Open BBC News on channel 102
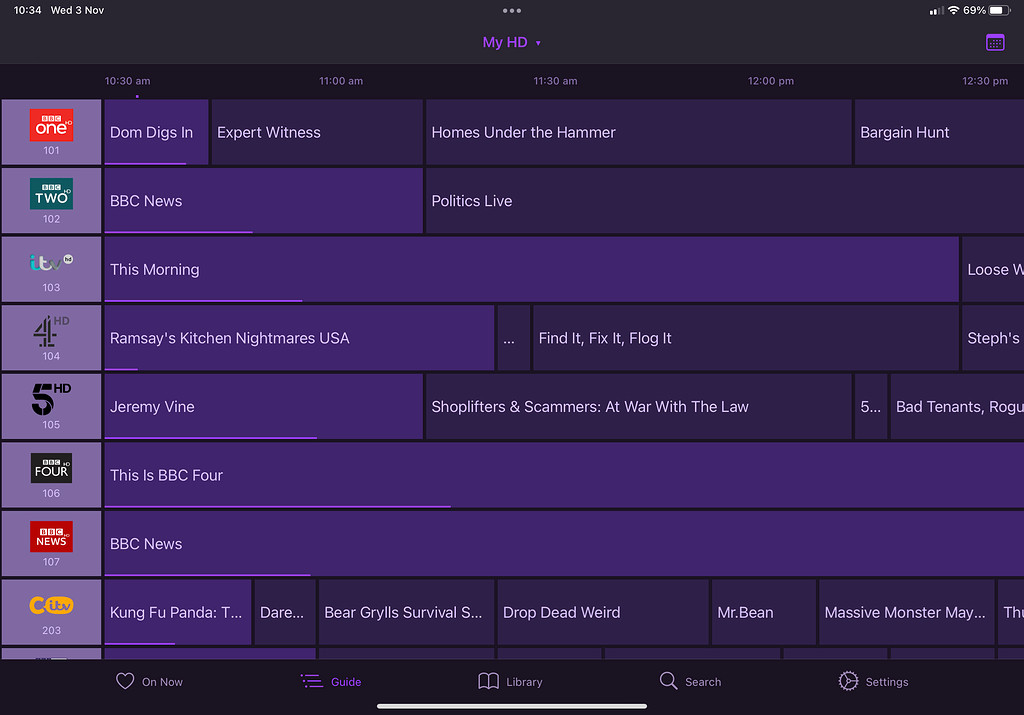Image resolution: width=1024 pixels, height=715 pixels. coord(263,200)
